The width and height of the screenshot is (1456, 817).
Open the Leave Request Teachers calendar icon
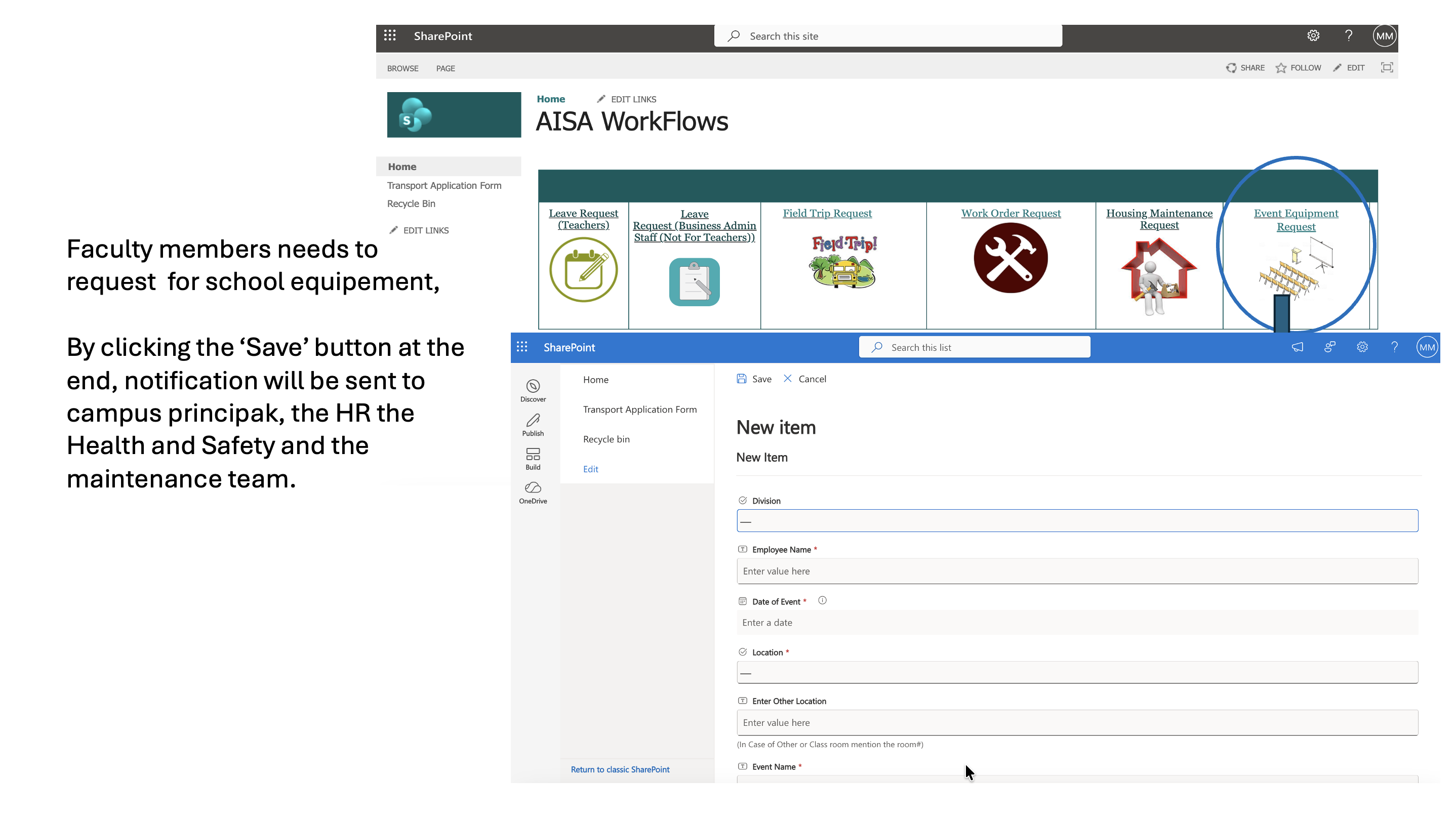[x=583, y=269]
